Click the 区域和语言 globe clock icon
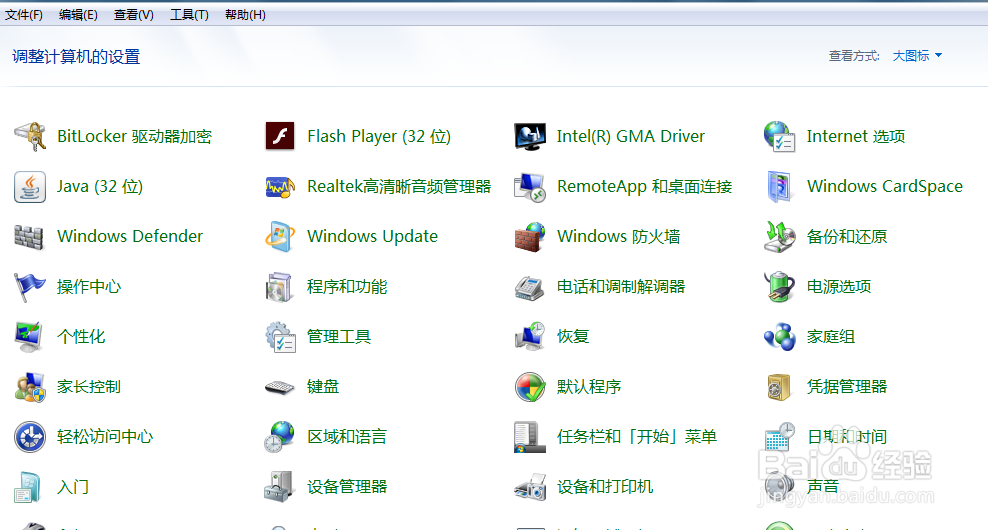 click(280, 437)
